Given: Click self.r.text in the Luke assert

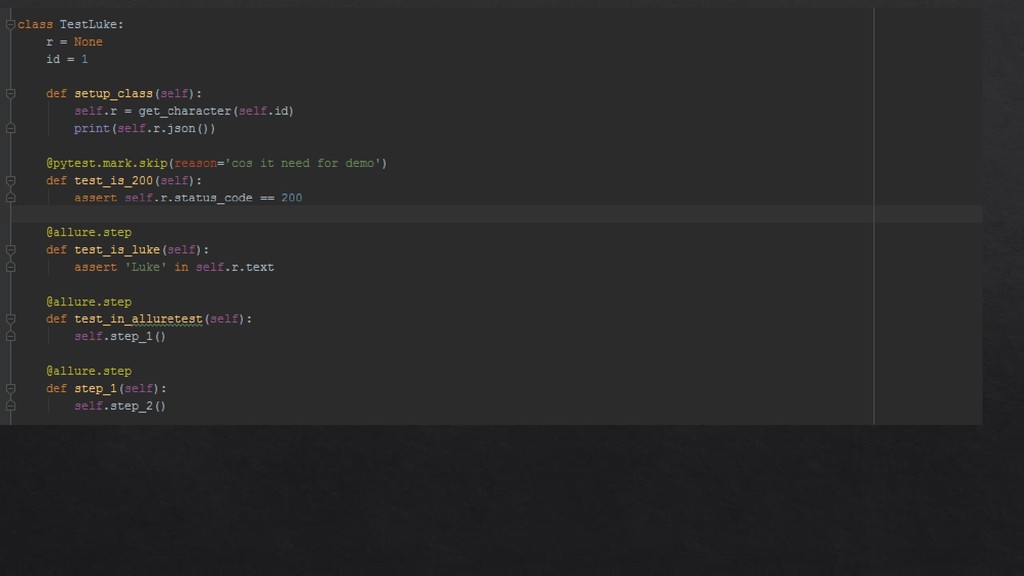Looking at the screenshot, I should pos(234,267).
